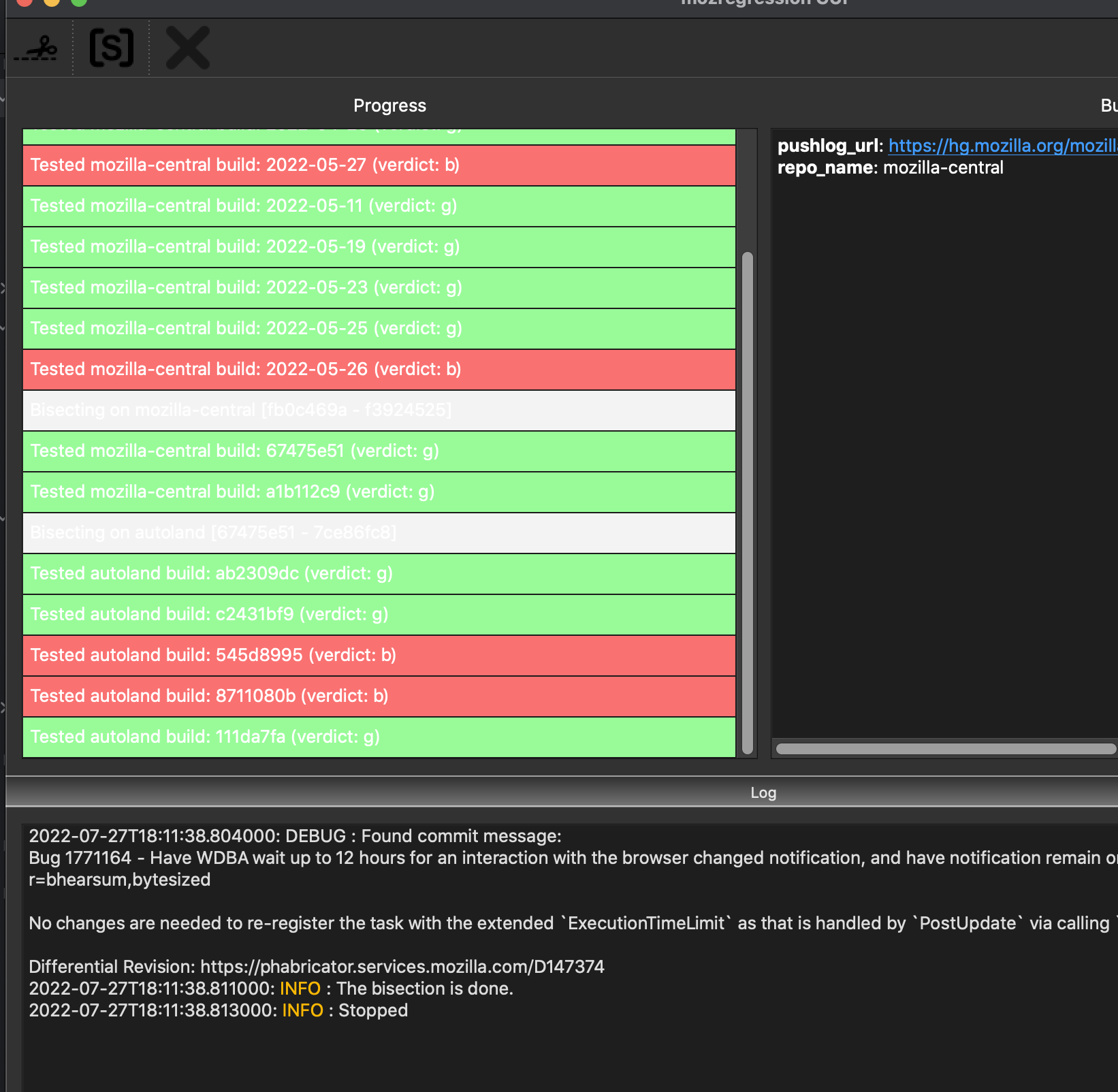Launch a single build with the [S] icon

111,48
